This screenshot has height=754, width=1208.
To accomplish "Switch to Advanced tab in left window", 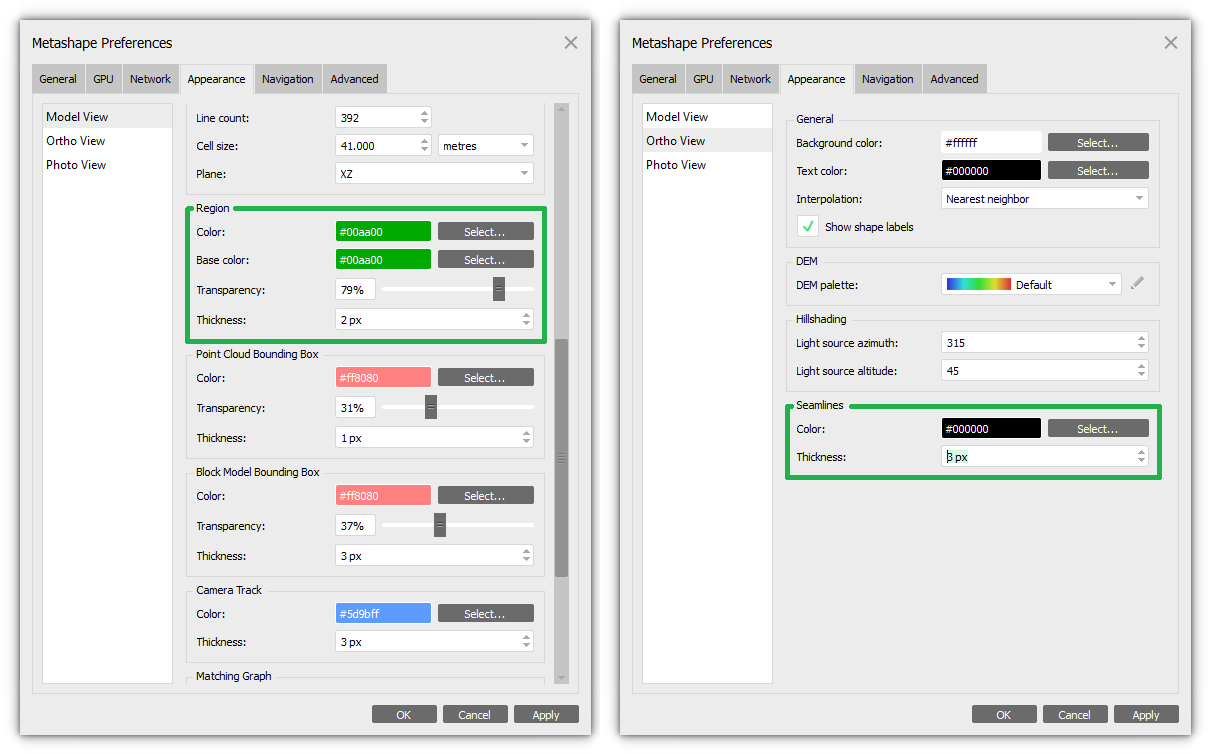I will click(x=355, y=79).
